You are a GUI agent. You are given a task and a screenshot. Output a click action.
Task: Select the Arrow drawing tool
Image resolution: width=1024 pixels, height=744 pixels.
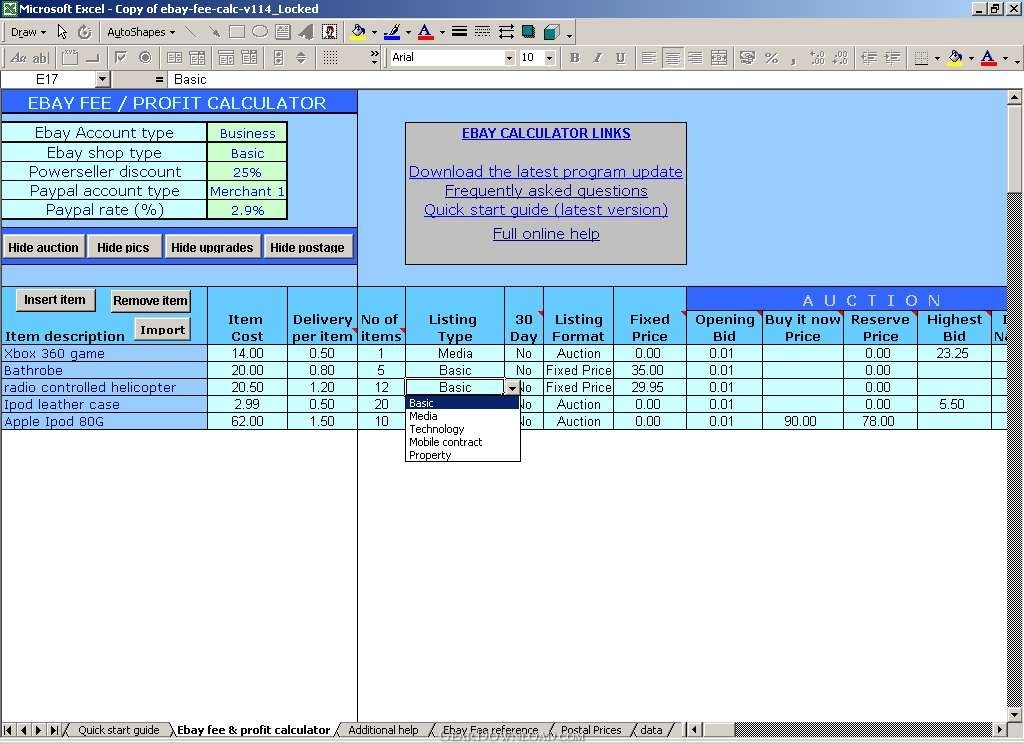pyautogui.click(x=214, y=32)
